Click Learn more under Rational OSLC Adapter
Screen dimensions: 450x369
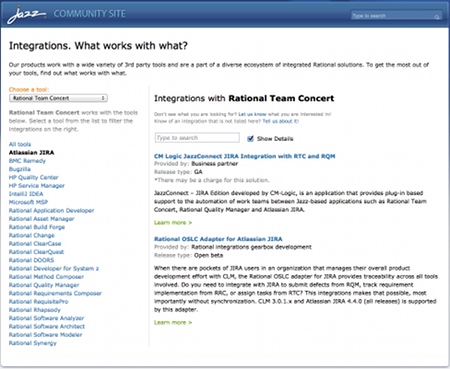173,322
